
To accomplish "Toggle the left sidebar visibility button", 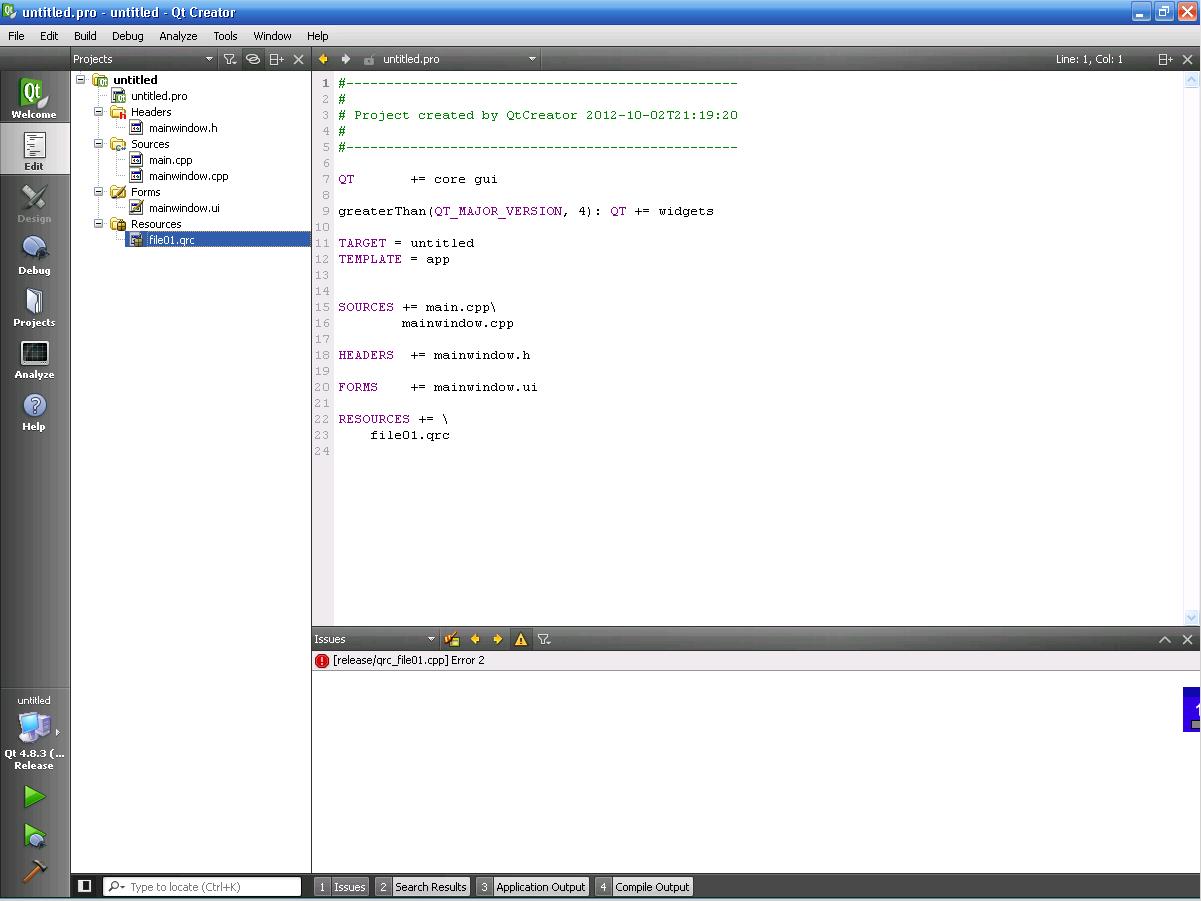I will pyautogui.click(x=85, y=886).
